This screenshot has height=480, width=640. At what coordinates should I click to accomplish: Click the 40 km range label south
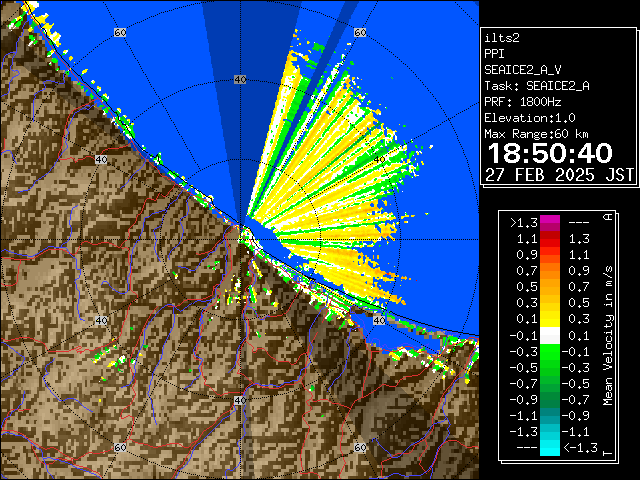coord(240,400)
